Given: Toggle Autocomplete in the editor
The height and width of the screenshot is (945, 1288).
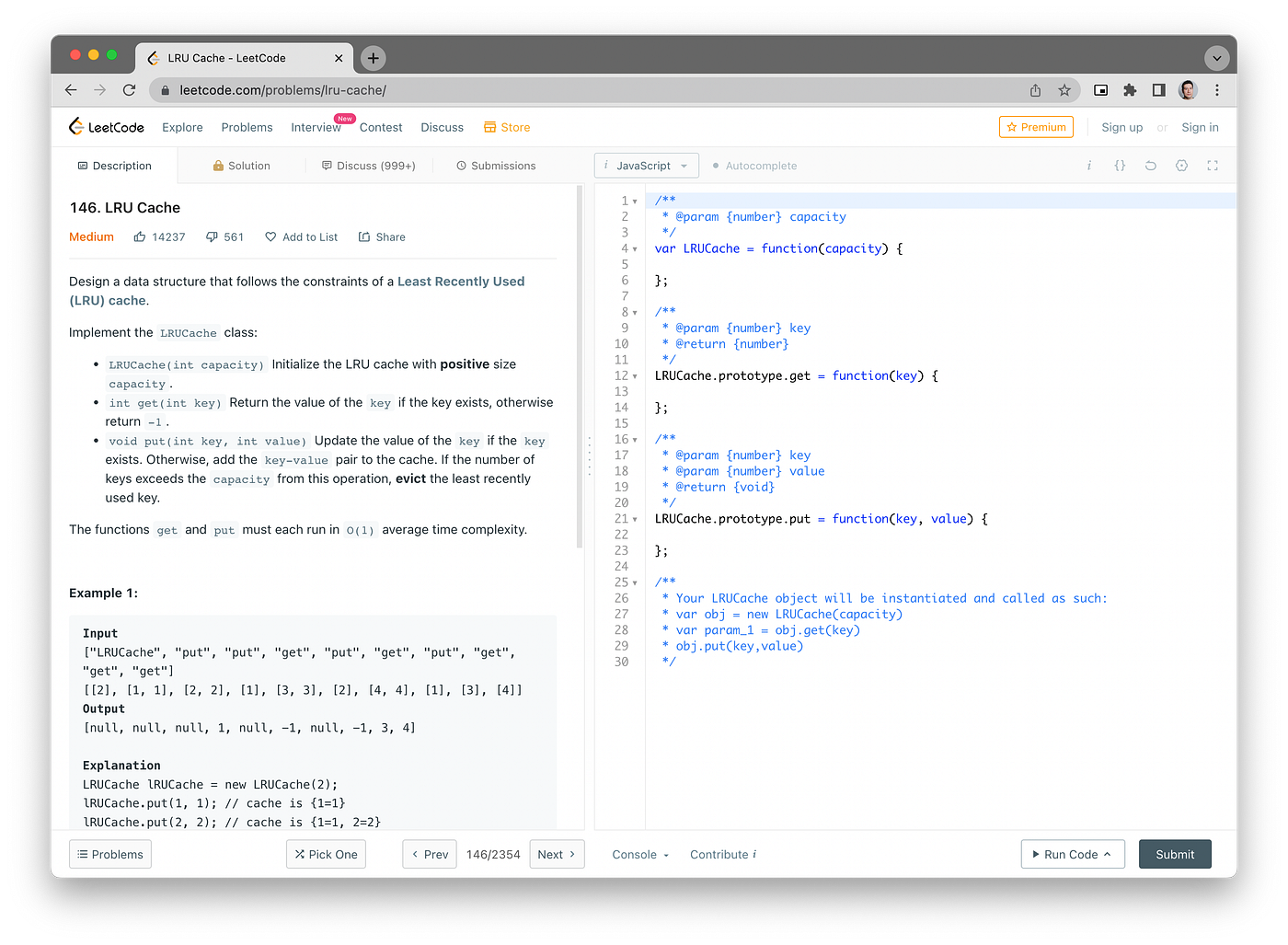Looking at the screenshot, I should coord(754,166).
